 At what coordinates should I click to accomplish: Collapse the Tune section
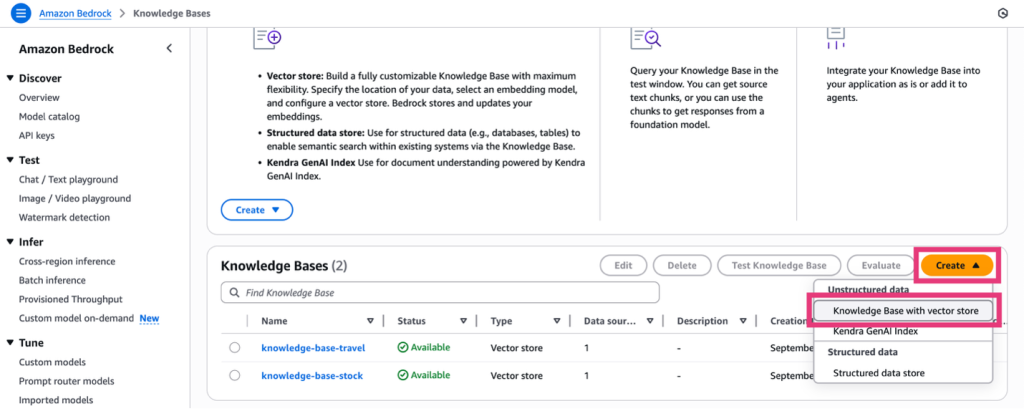(10, 342)
